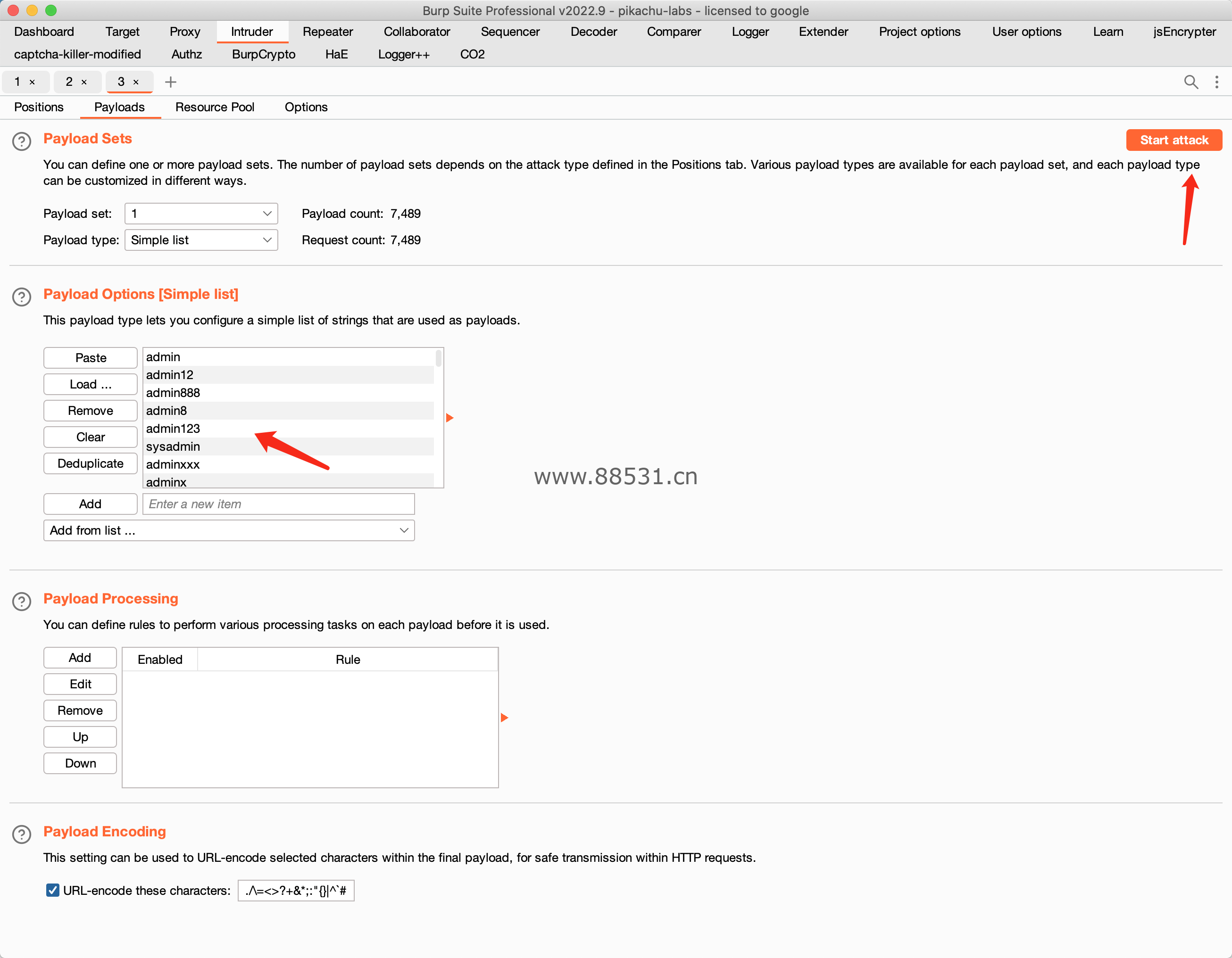Open the Payload set dropdown
Viewport: 1232px width, 958px height.
pyautogui.click(x=201, y=214)
